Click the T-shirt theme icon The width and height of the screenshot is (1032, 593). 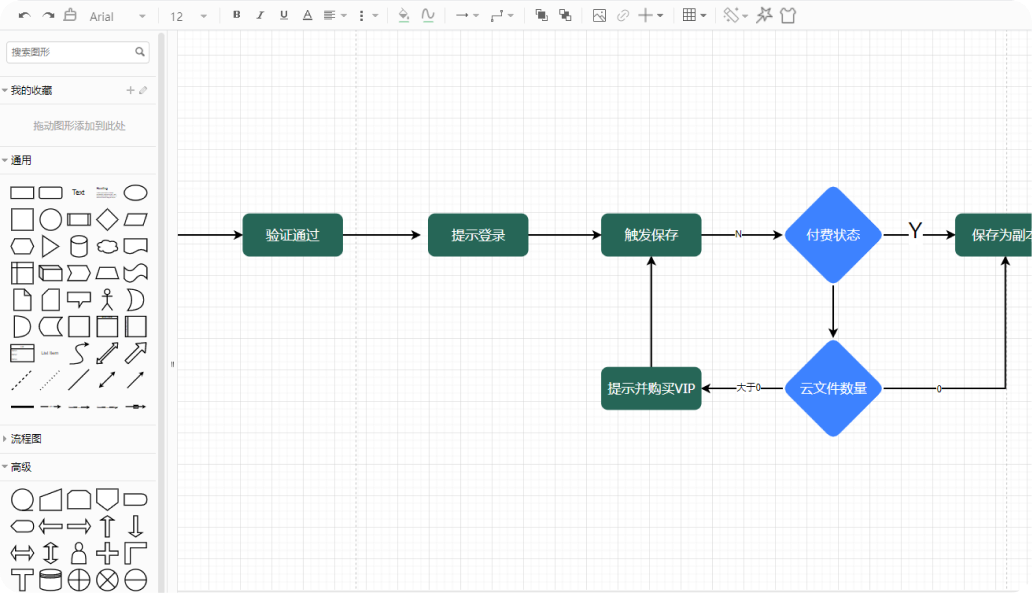[788, 16]
